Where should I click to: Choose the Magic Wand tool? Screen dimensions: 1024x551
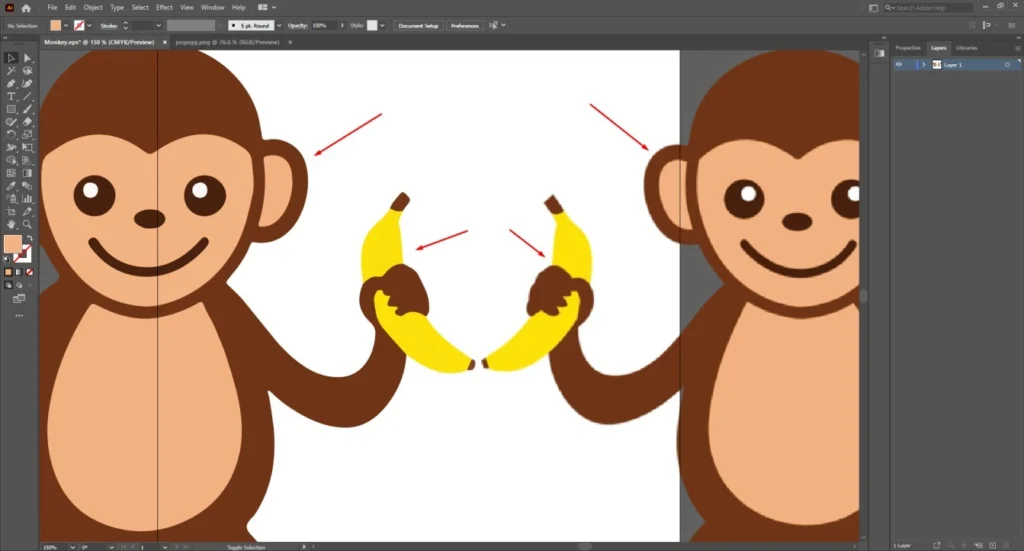click(11, 71)
